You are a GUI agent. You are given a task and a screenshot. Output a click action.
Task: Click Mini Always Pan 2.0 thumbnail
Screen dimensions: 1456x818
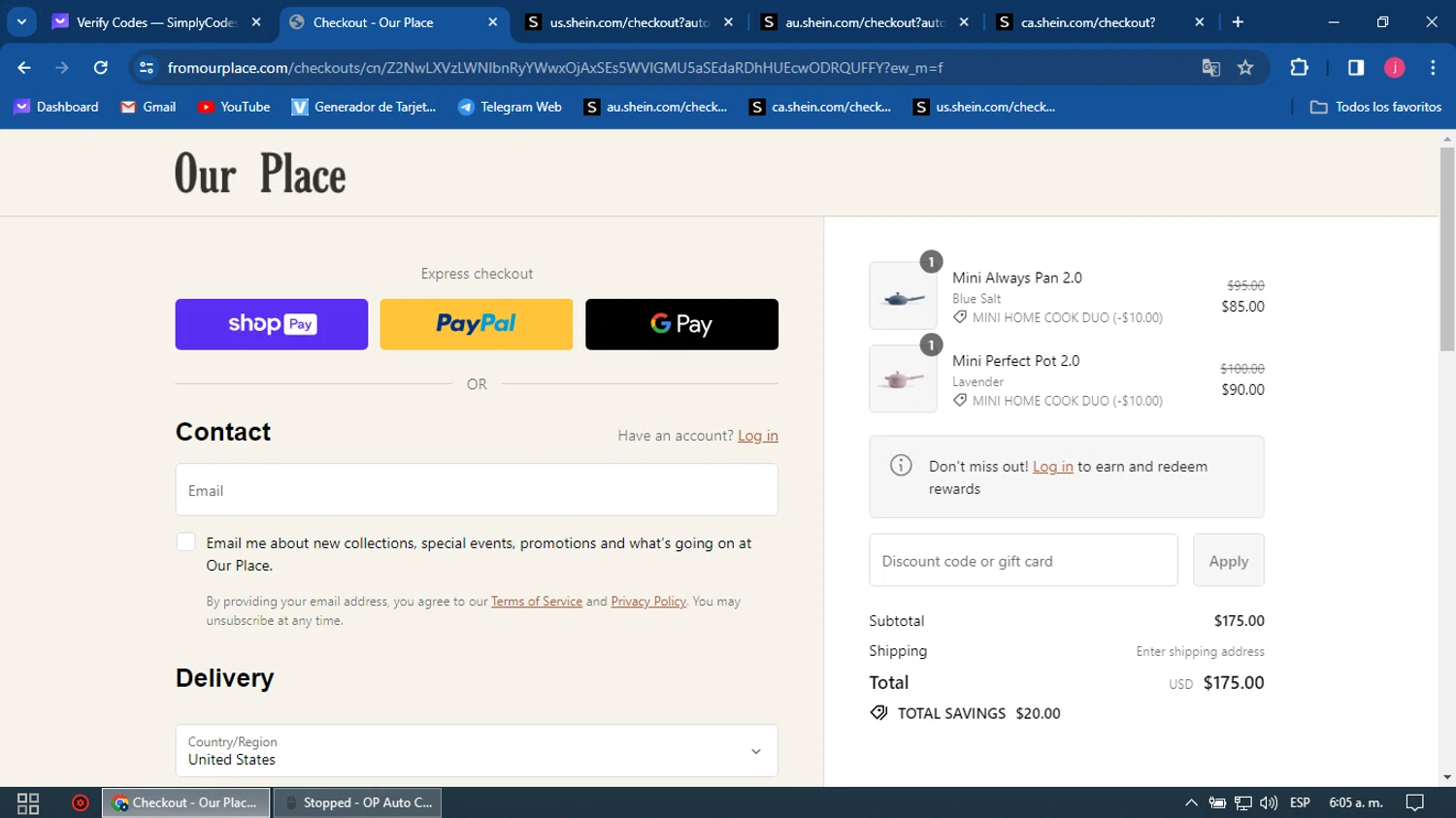(x=903, y=296)
